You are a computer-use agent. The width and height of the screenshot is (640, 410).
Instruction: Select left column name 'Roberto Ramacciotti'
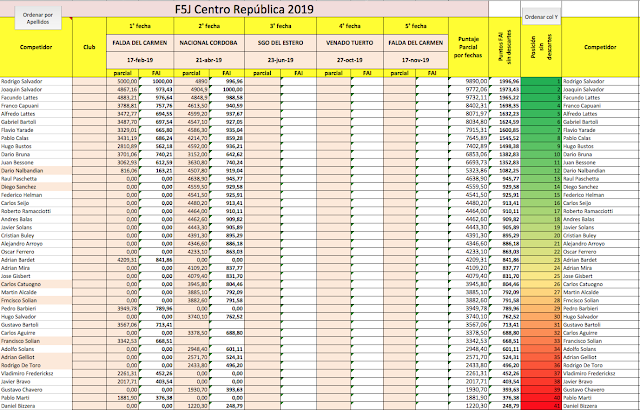pos(25,211)
